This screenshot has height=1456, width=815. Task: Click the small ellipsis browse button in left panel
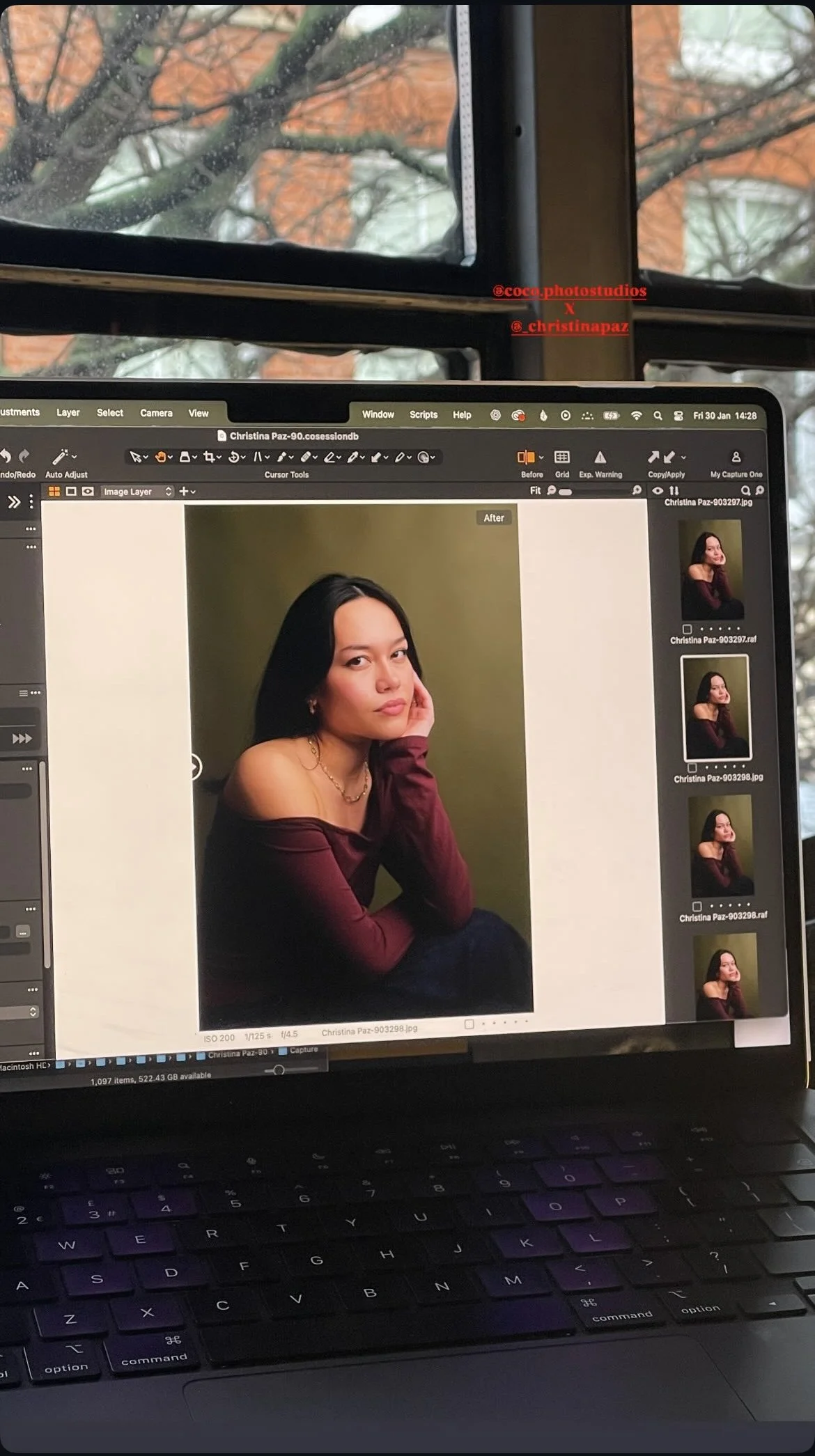point(23,932)
